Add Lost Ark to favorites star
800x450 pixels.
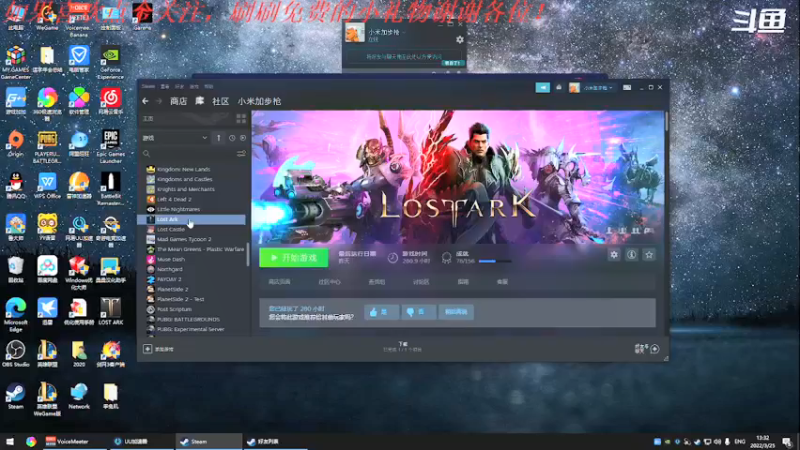click(649, 255)
